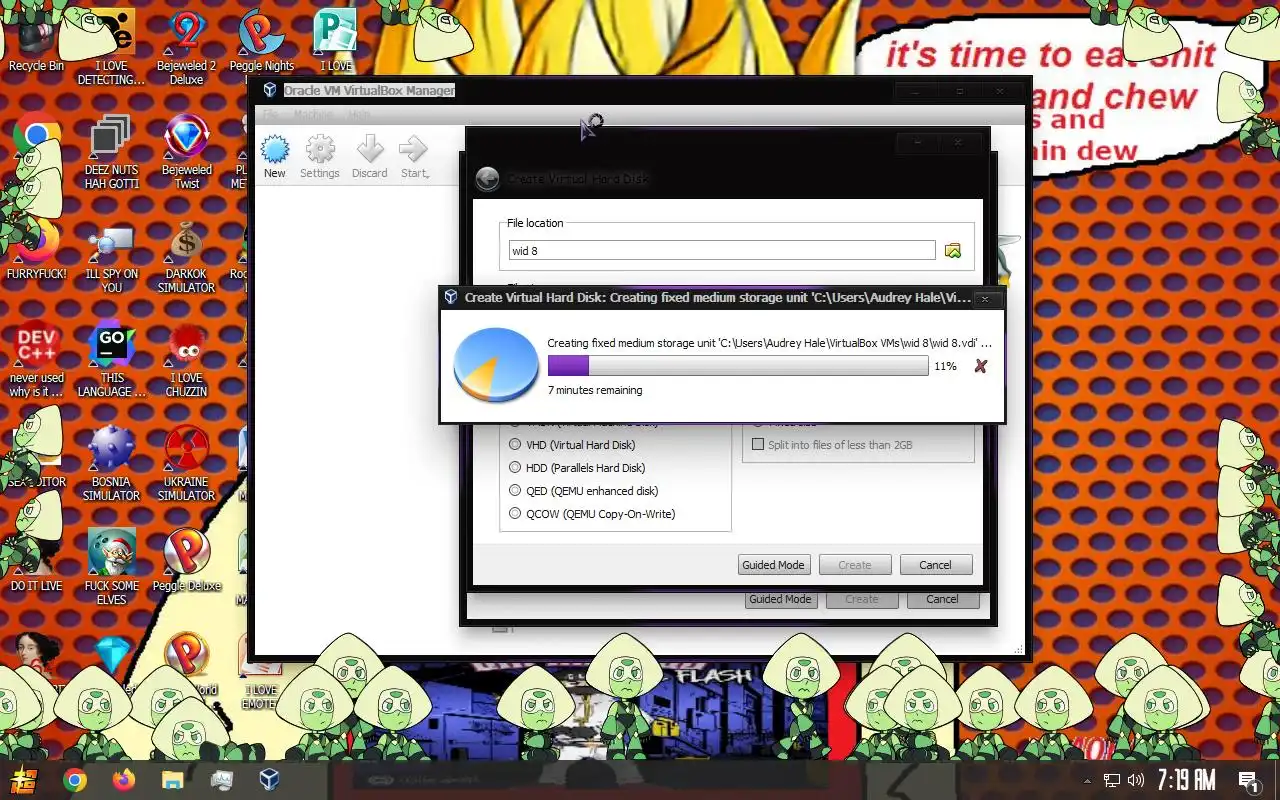This screenshot has width=1280, height=800.
Task: Select QCOW (QEMU Copy-On-Write) option
Action: coord(515,514)
